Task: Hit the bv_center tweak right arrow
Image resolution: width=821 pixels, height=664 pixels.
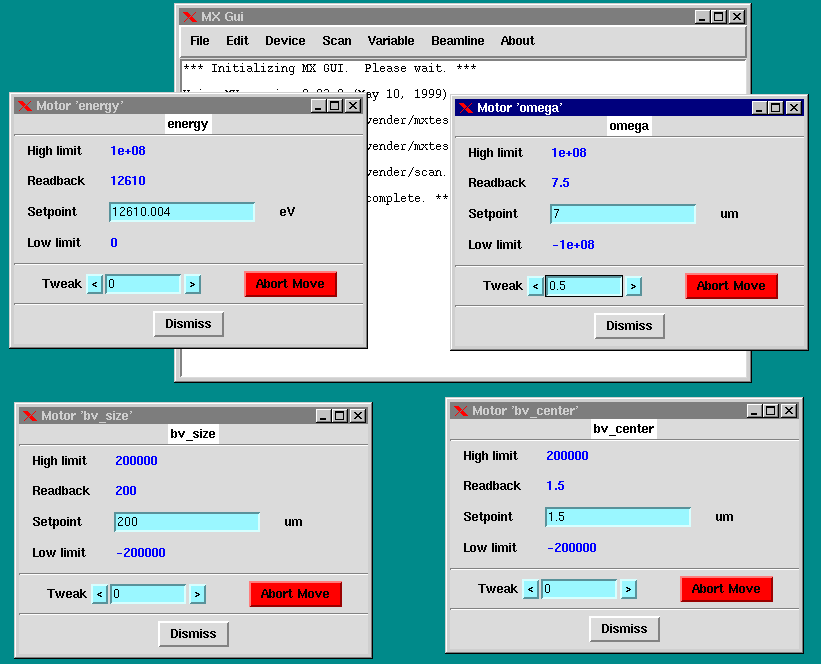Action: pyautogui.click(x=628, y=590)
